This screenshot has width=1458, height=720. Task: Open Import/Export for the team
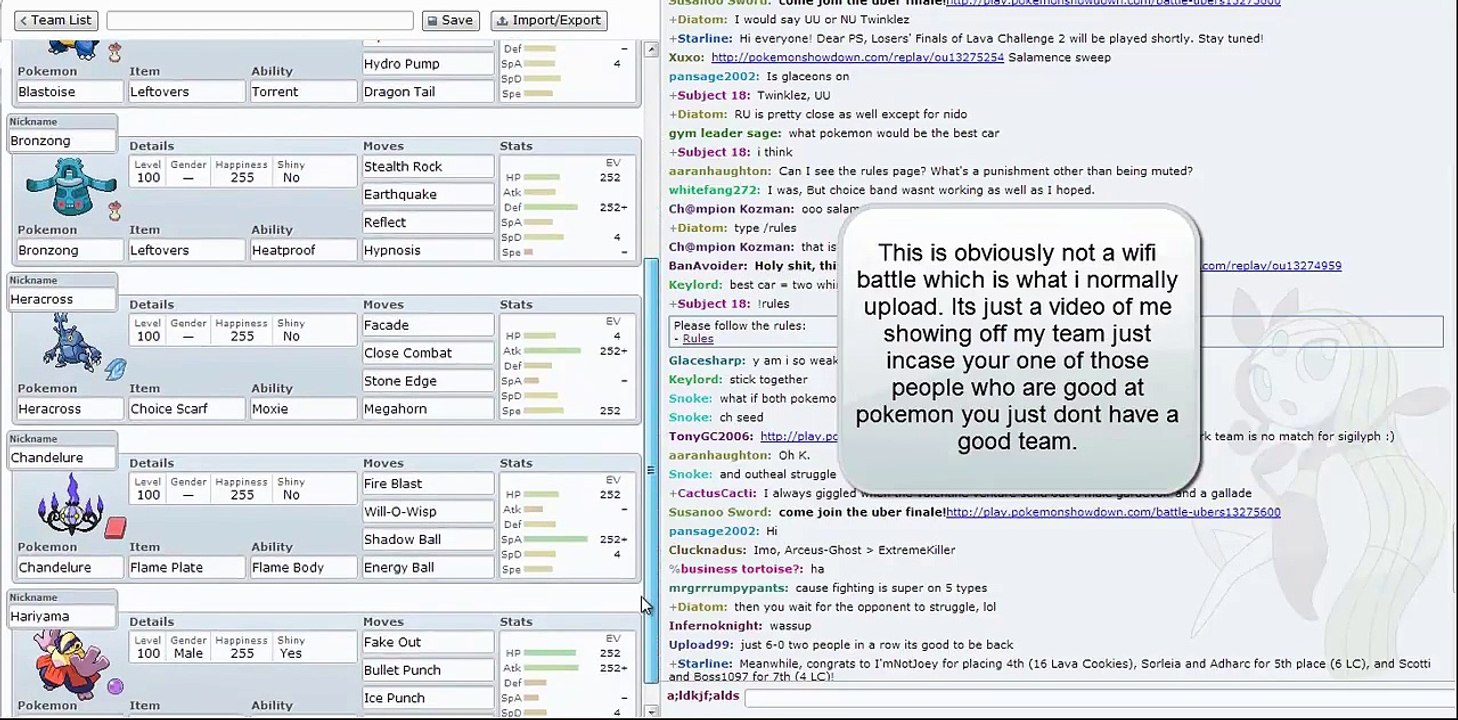[549, 20]
